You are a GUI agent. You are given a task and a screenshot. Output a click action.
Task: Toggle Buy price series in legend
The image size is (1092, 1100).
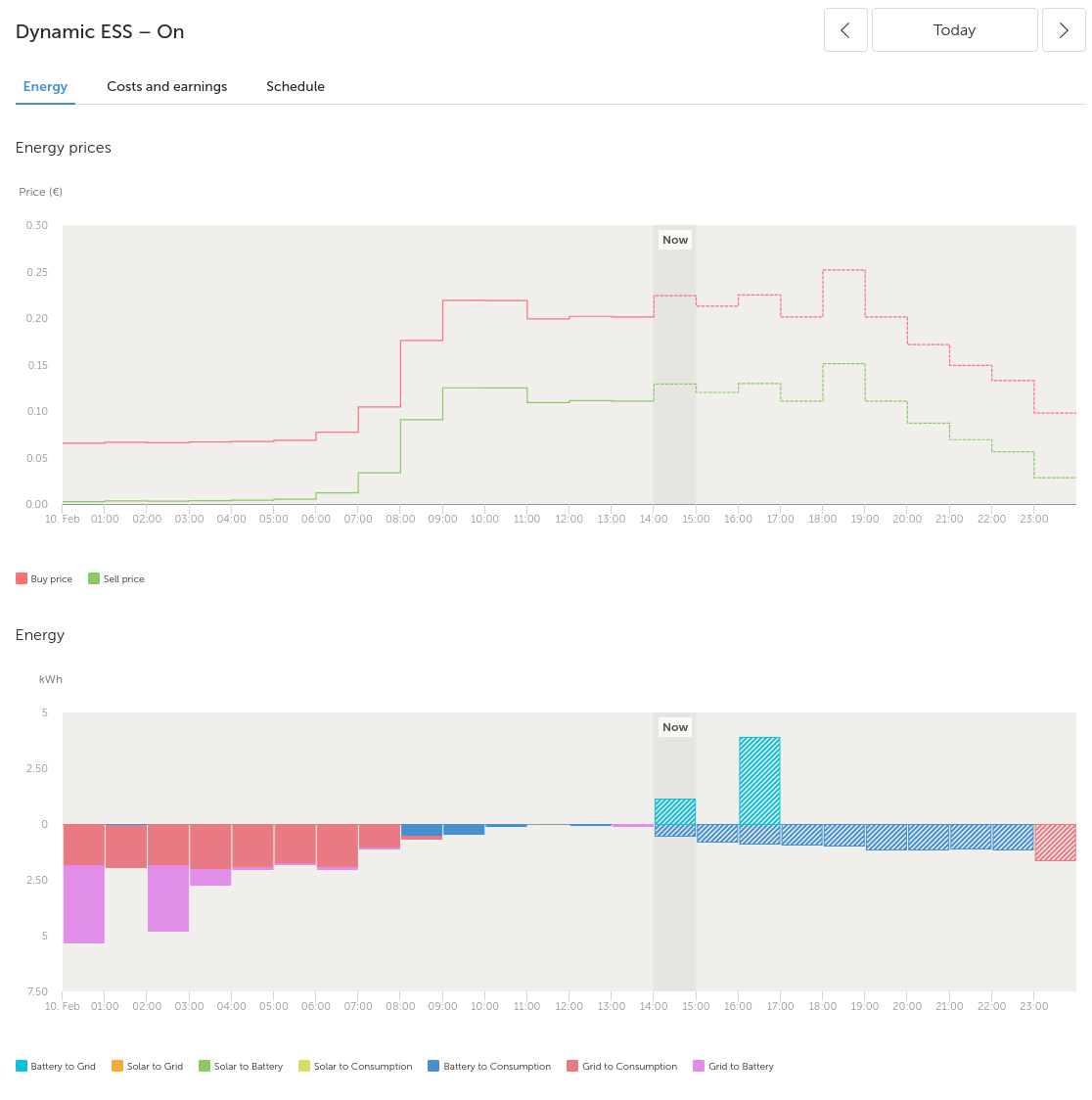pyautogui.click(x=44, y=578)
